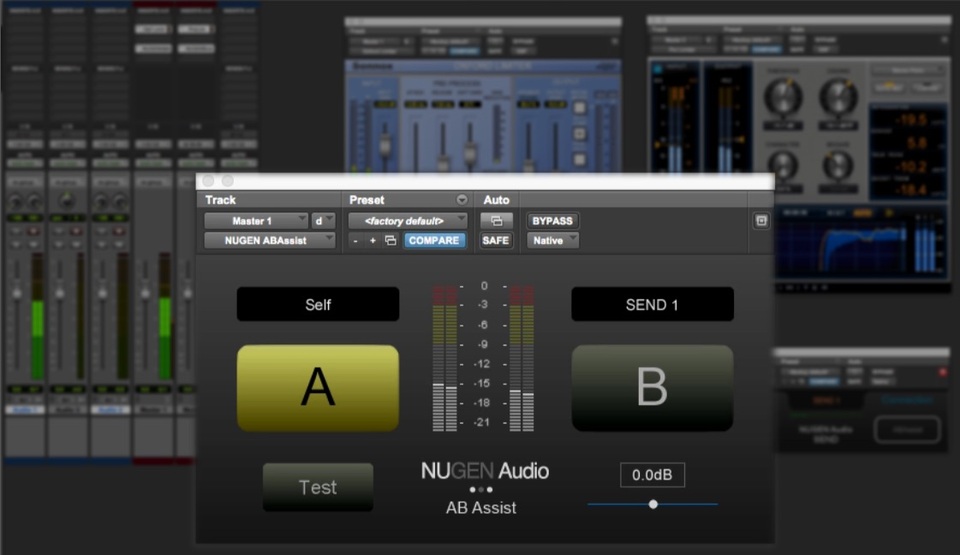
Task: Open the Native format dropdown
Action: point(553,241)
